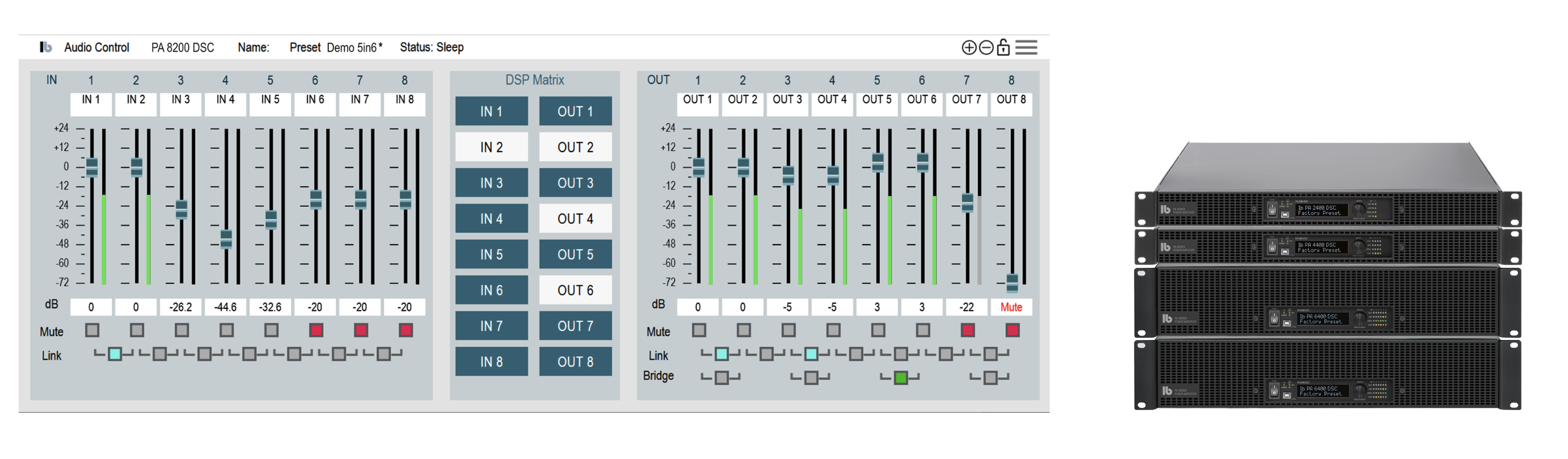Image resolution: width=1568 pixels, height=459 pixels.
Task: Click the output 7 fader handle
Action: point(967,202)
